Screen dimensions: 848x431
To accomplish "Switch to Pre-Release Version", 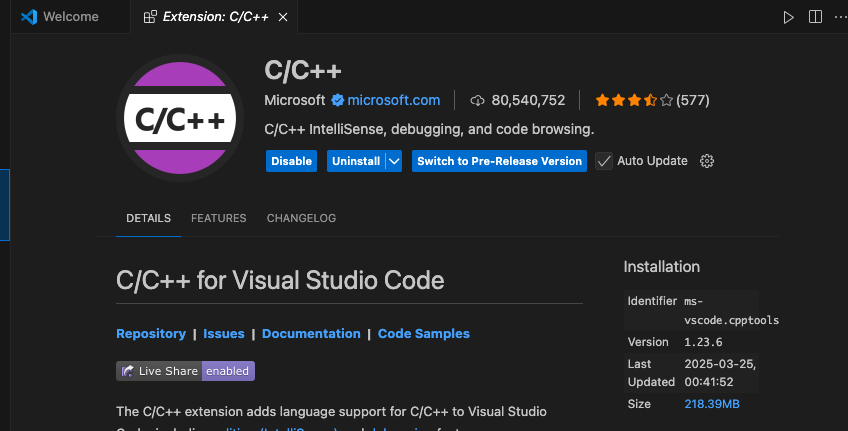I will pyautogui.click(x=499, y=161).
